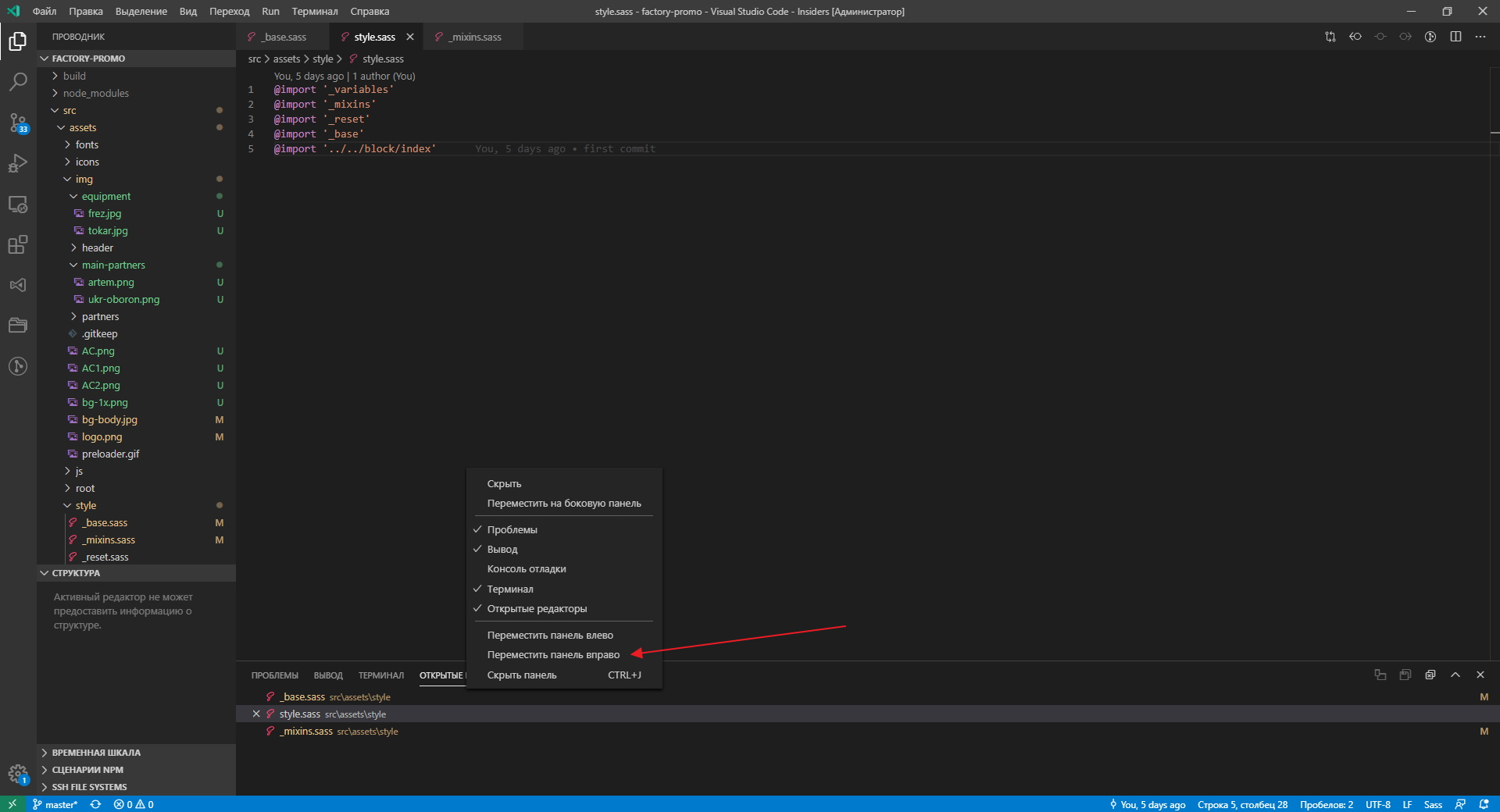Expand the build folder

pyautogui.click(x=136, y=76)
